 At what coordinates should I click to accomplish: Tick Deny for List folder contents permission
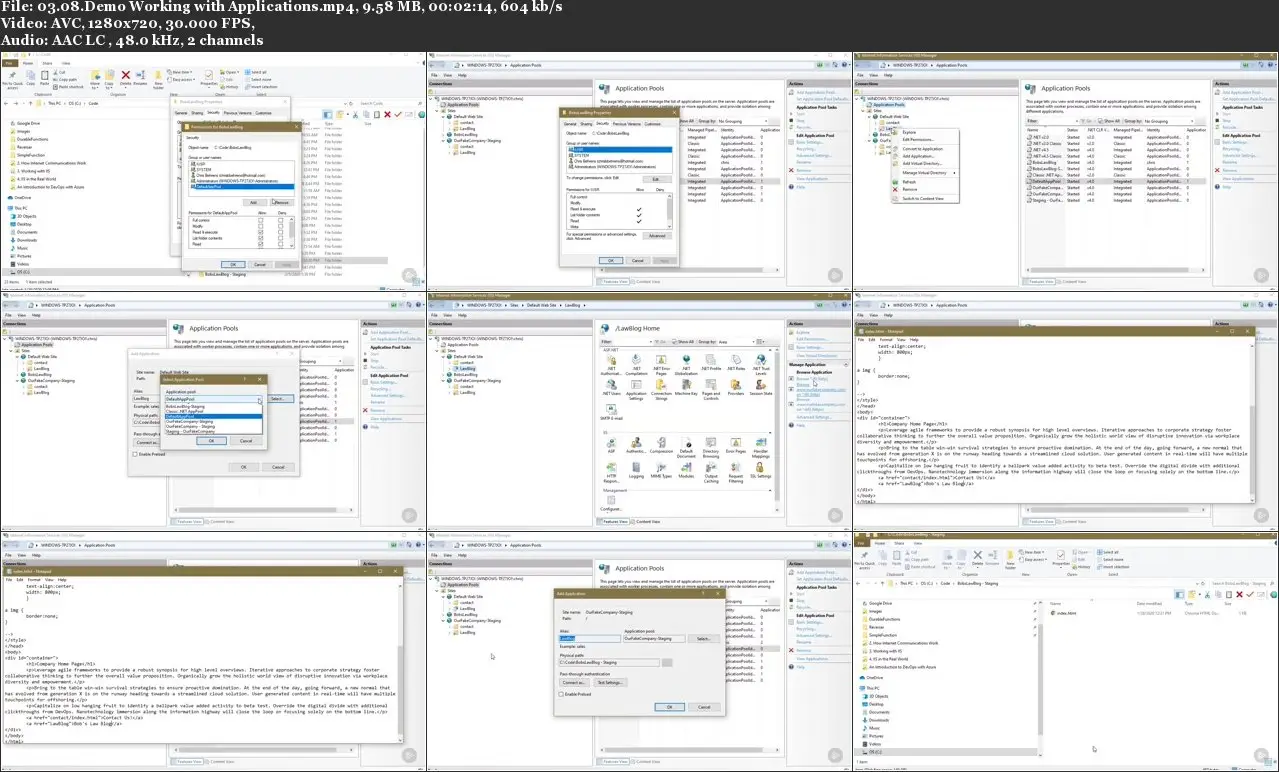(x=282, y=239)
